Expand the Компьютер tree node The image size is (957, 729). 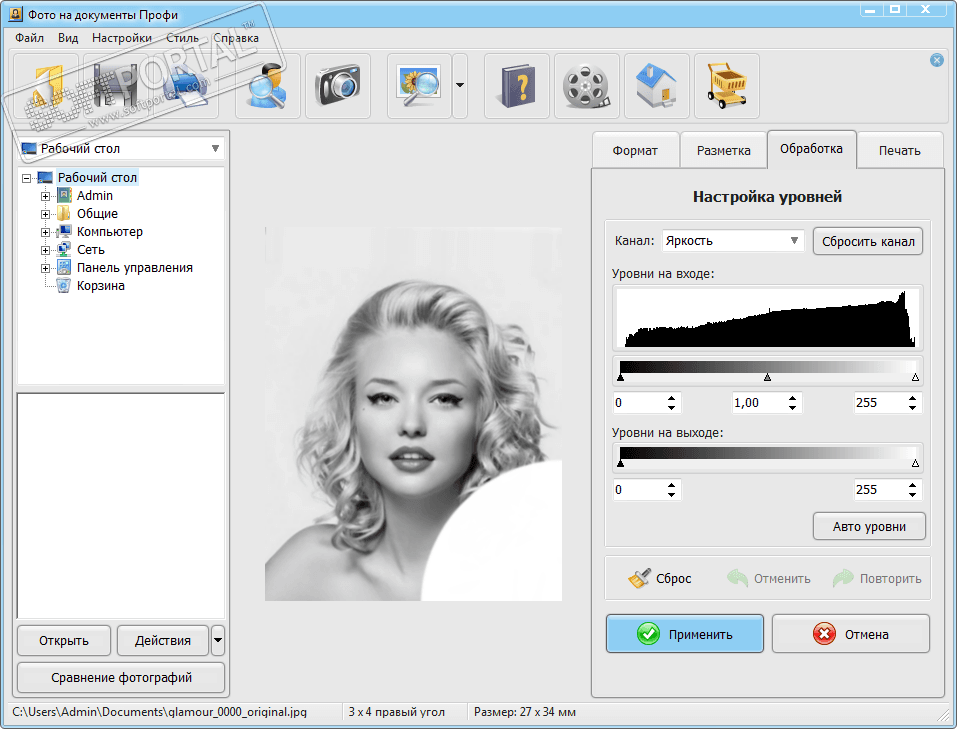pos(45,232)
